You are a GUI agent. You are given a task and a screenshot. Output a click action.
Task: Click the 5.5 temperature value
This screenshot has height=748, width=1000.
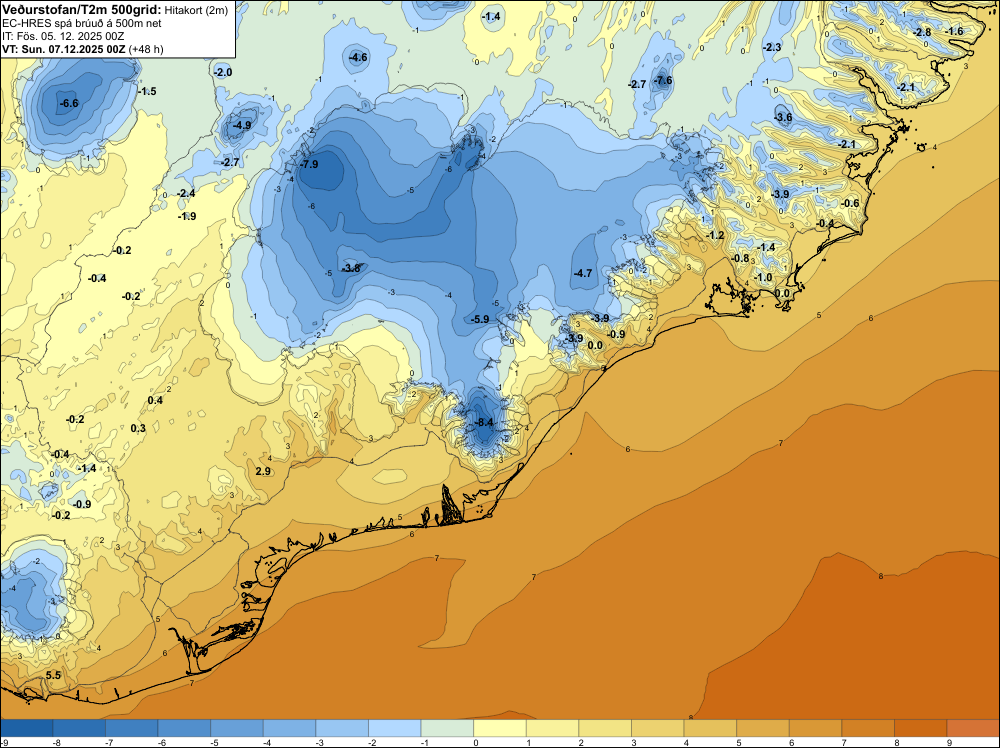pyautogui.click(x=54, y=675)
